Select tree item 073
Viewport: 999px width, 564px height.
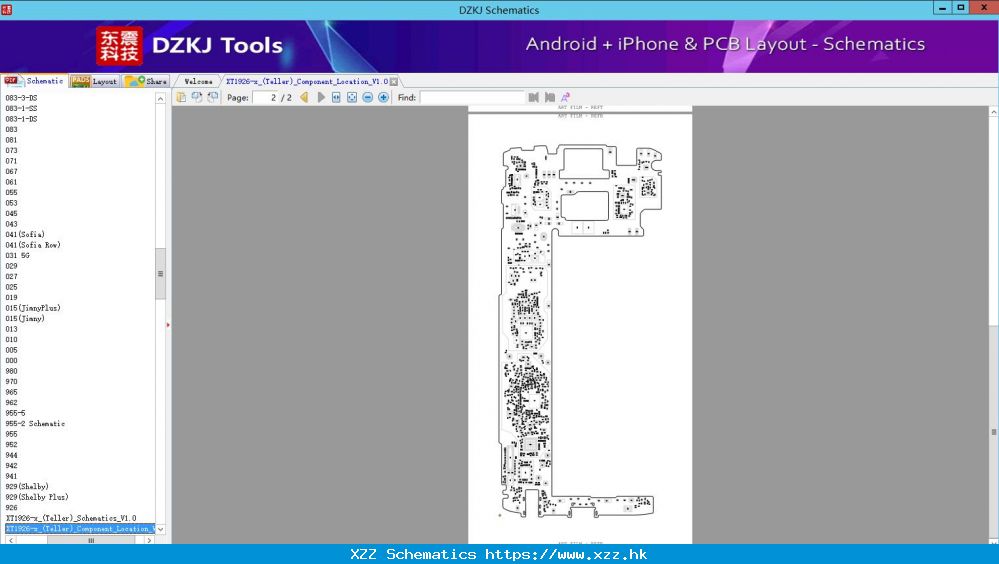pos(11,150)
